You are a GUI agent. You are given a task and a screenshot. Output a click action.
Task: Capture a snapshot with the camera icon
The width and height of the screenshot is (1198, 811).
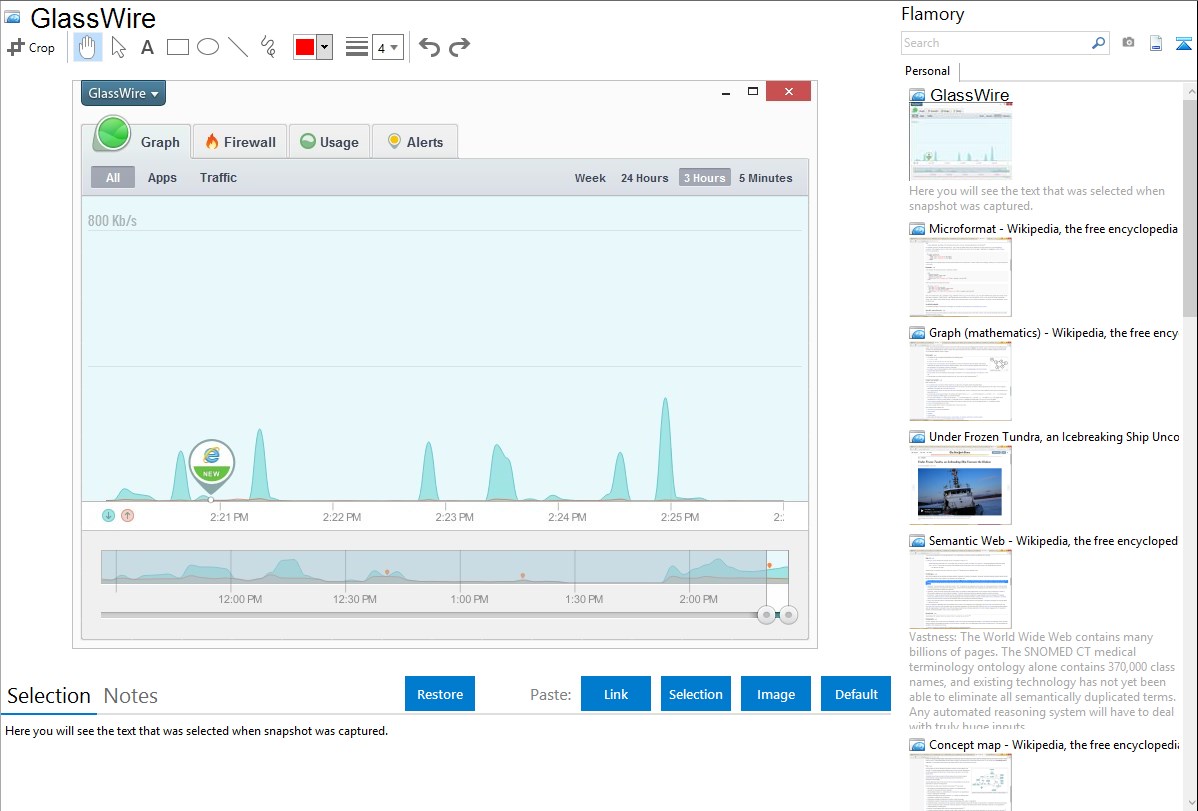click(x=1128, y=43)
